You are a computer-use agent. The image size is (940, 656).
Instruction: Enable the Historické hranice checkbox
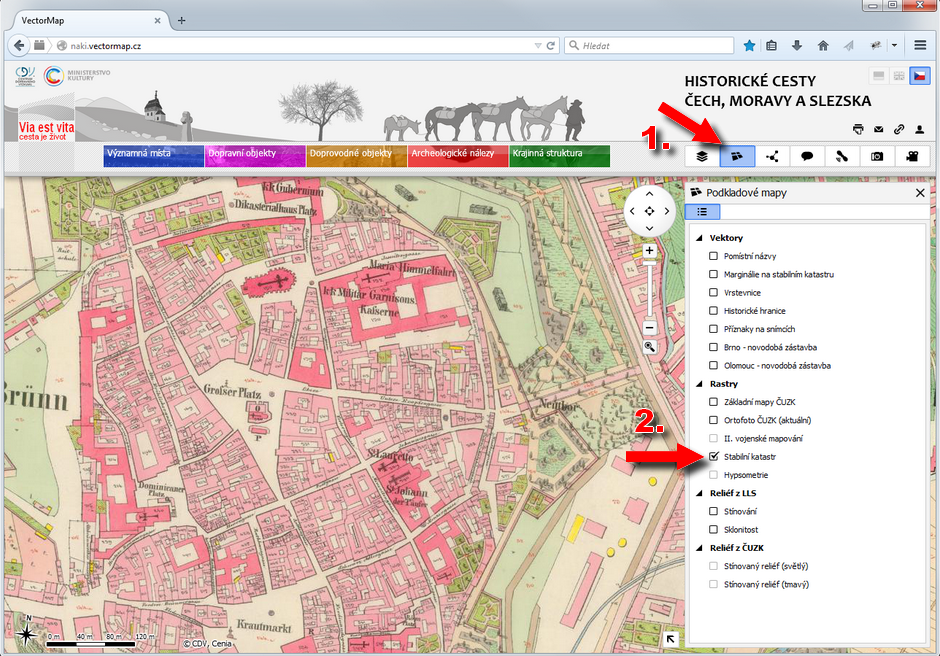(713, 311)
